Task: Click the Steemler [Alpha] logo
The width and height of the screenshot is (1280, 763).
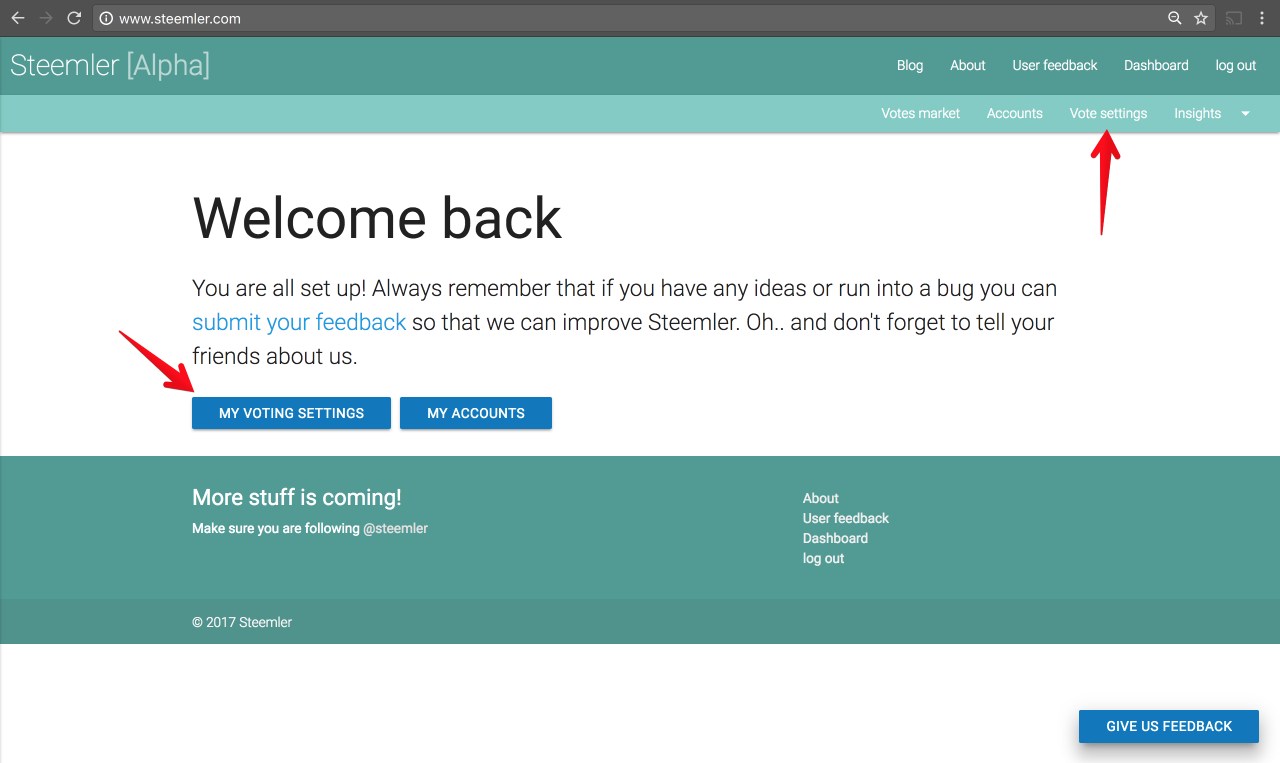Action: click(110, 65)
